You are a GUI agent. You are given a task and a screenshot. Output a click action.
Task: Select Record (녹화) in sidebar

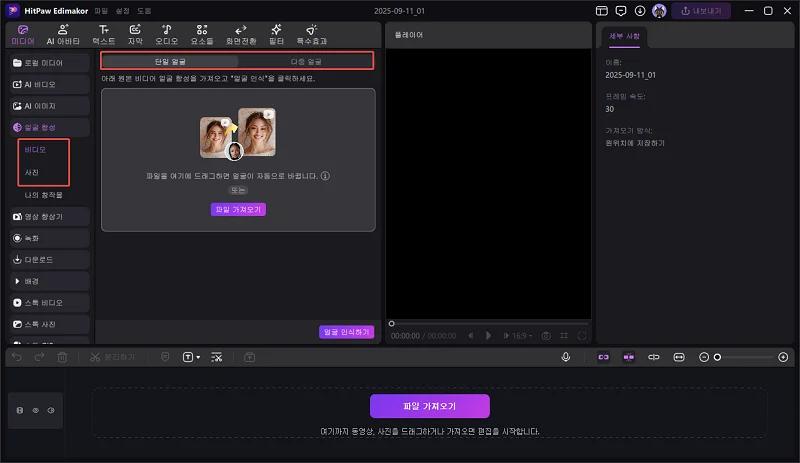pos(49,238)
